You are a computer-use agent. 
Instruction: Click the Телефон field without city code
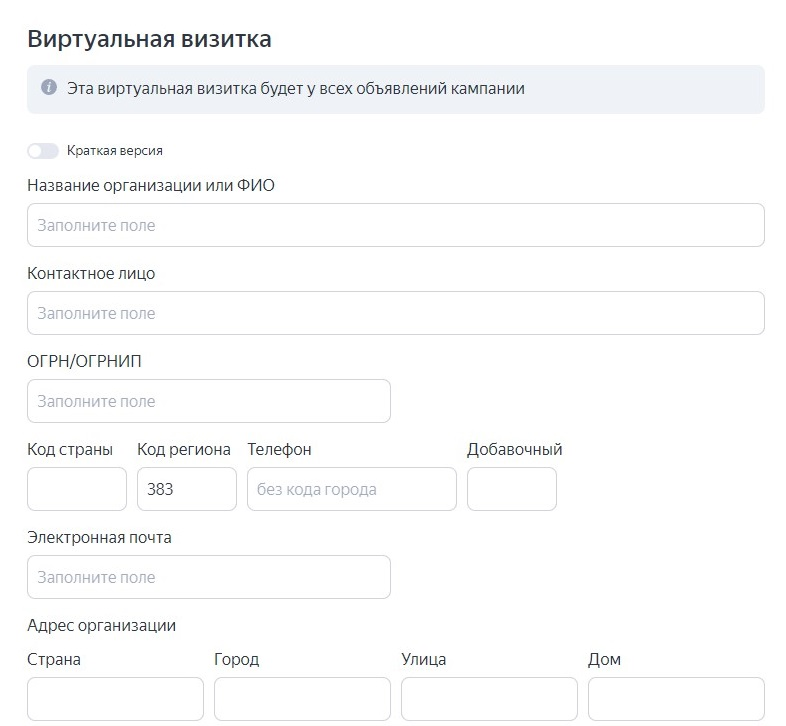[x=351, y=489]
